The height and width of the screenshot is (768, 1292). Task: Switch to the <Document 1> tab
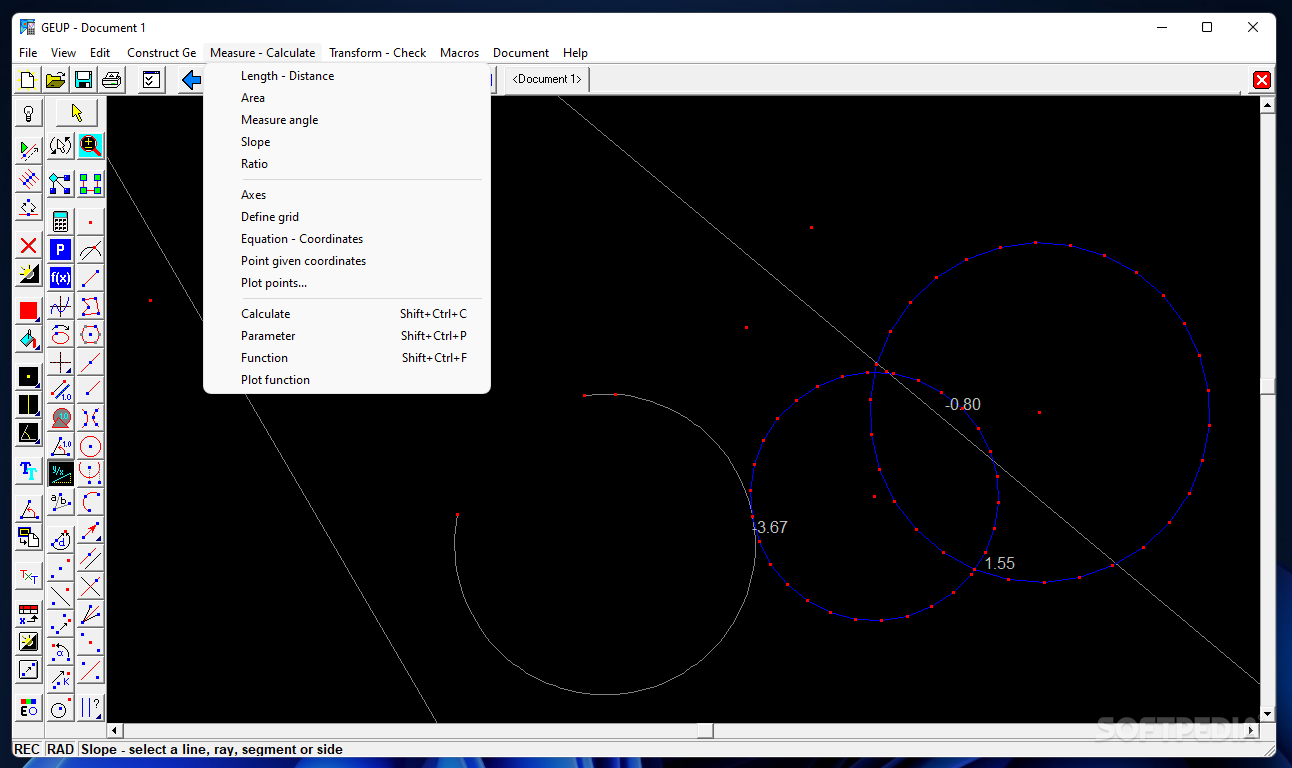[546, 80]
